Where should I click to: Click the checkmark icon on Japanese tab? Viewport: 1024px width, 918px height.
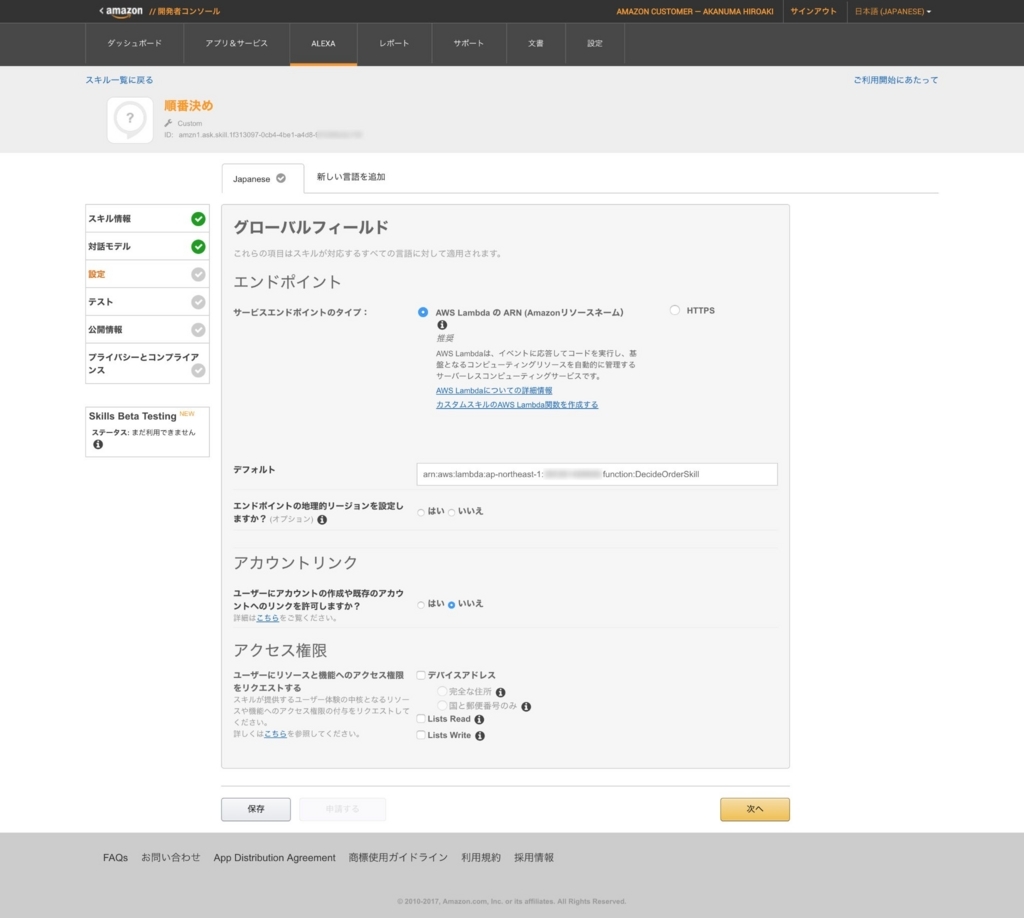pyautogui.click(x=281, y=178)
